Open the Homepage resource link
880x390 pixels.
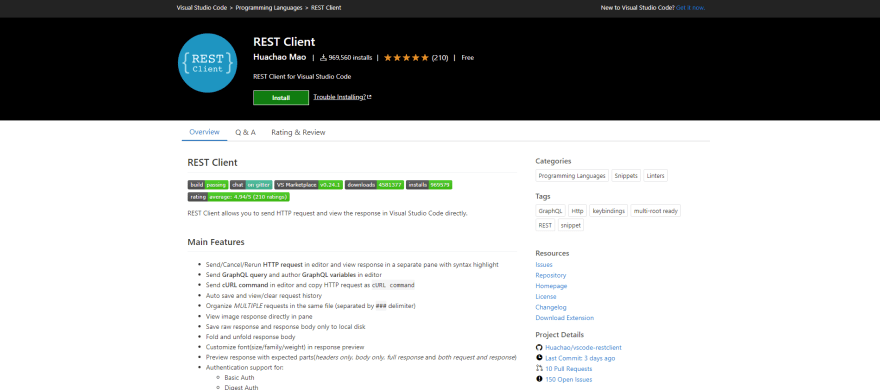(x=551, y=286)
